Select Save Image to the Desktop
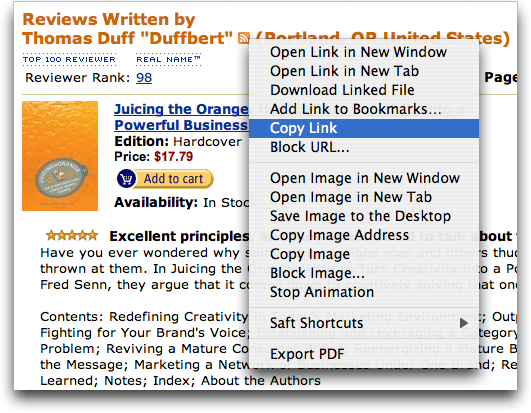This screenshot has width=531, height=413. coord(364,216)
